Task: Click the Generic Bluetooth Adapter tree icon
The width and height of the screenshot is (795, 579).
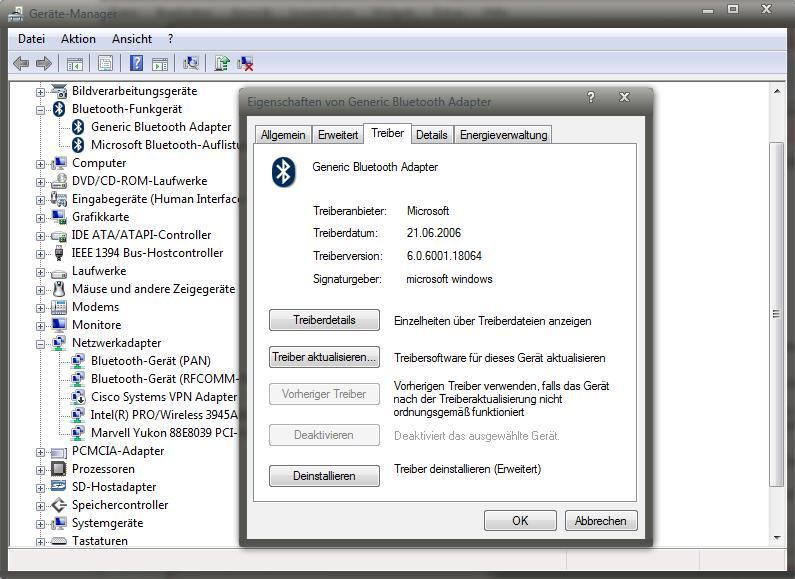Action: (78, 127)
